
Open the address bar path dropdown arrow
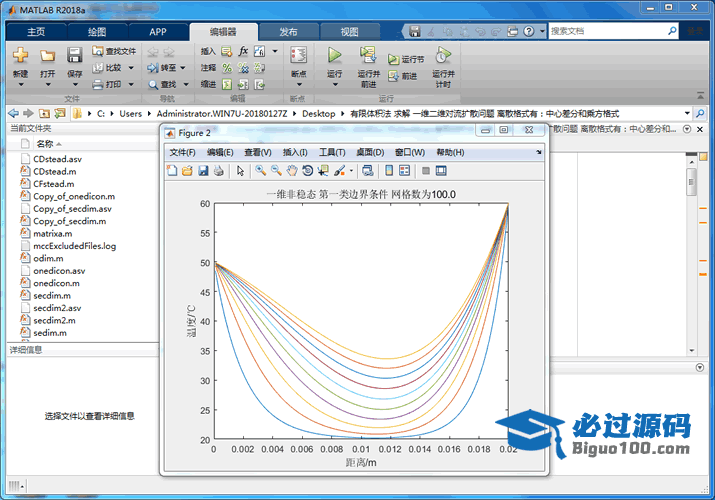tap(687, 113)
